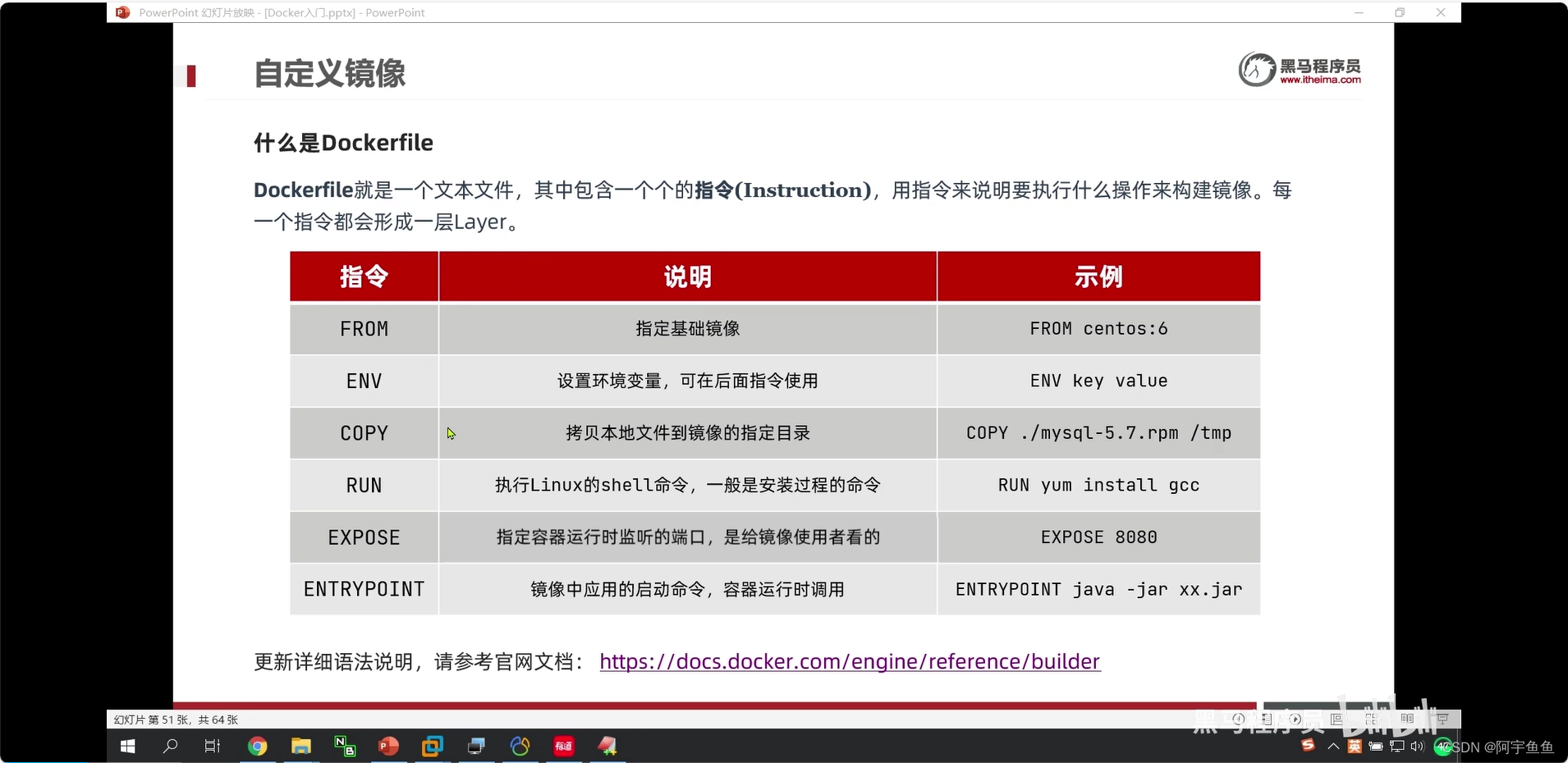Screen dimensions: 1568x763
Task: Click the ENTRYPOINT instruction cell
Action: (364, 589)
